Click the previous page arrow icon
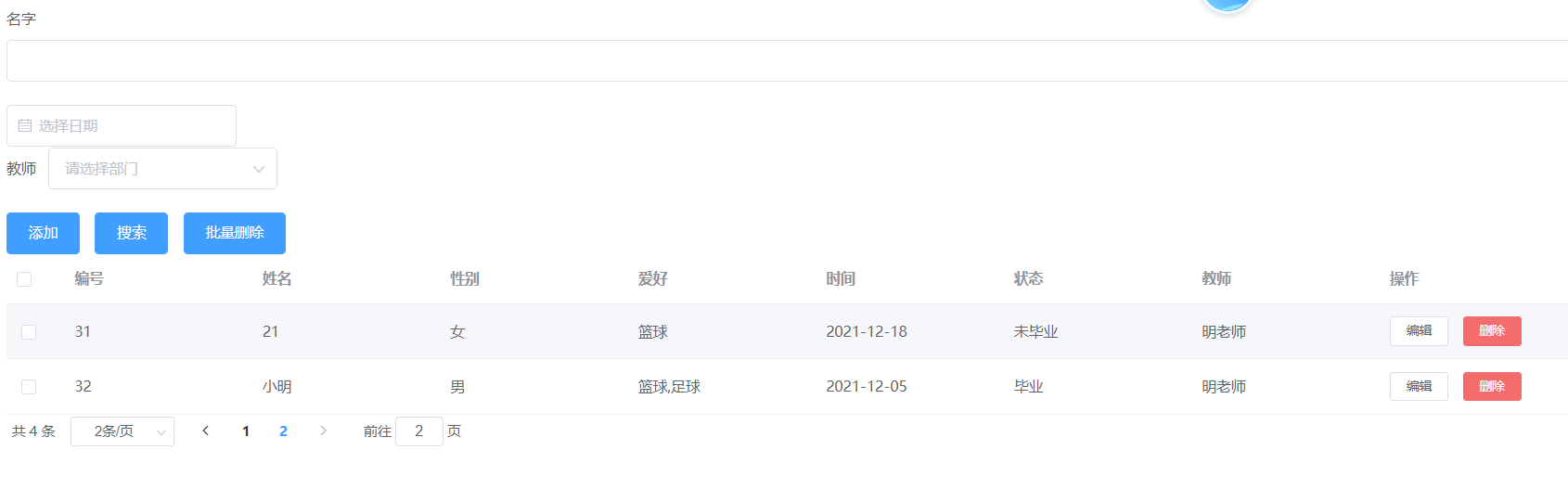The image size is (1568, 489). [206, 431]
